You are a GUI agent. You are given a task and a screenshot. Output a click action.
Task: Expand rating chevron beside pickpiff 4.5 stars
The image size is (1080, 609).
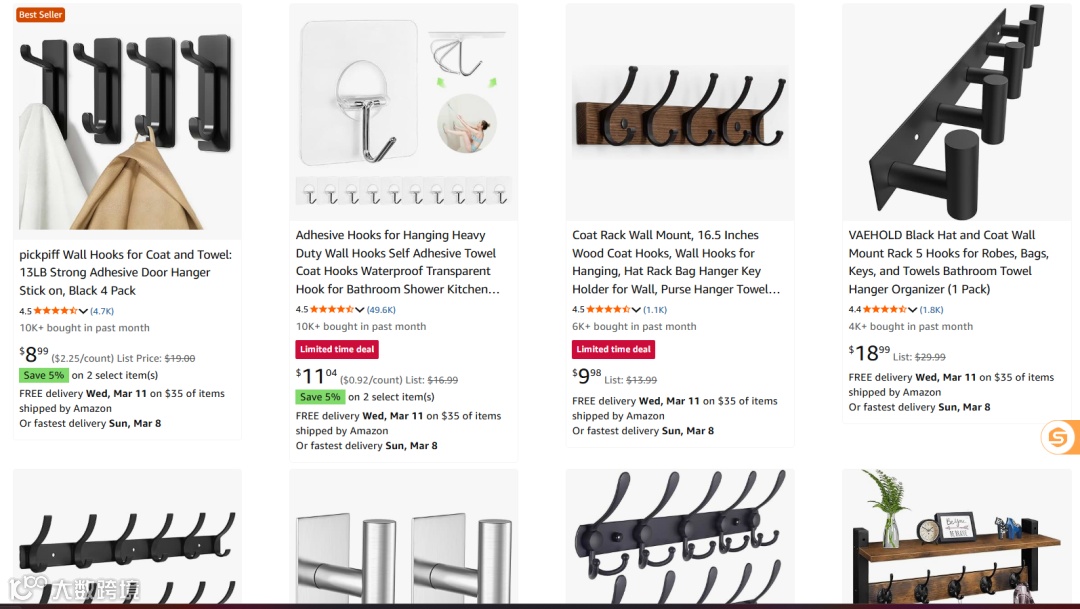click(83, 311)
